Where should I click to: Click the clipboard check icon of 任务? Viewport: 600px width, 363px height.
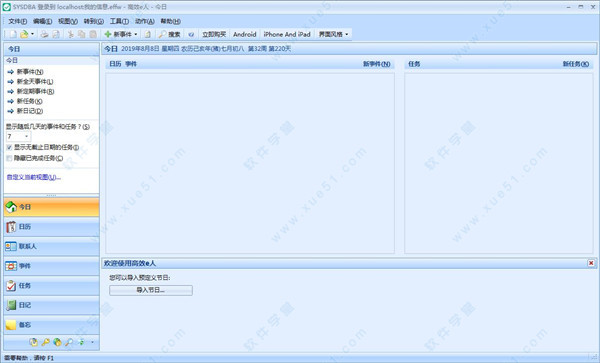pos(11,286)
